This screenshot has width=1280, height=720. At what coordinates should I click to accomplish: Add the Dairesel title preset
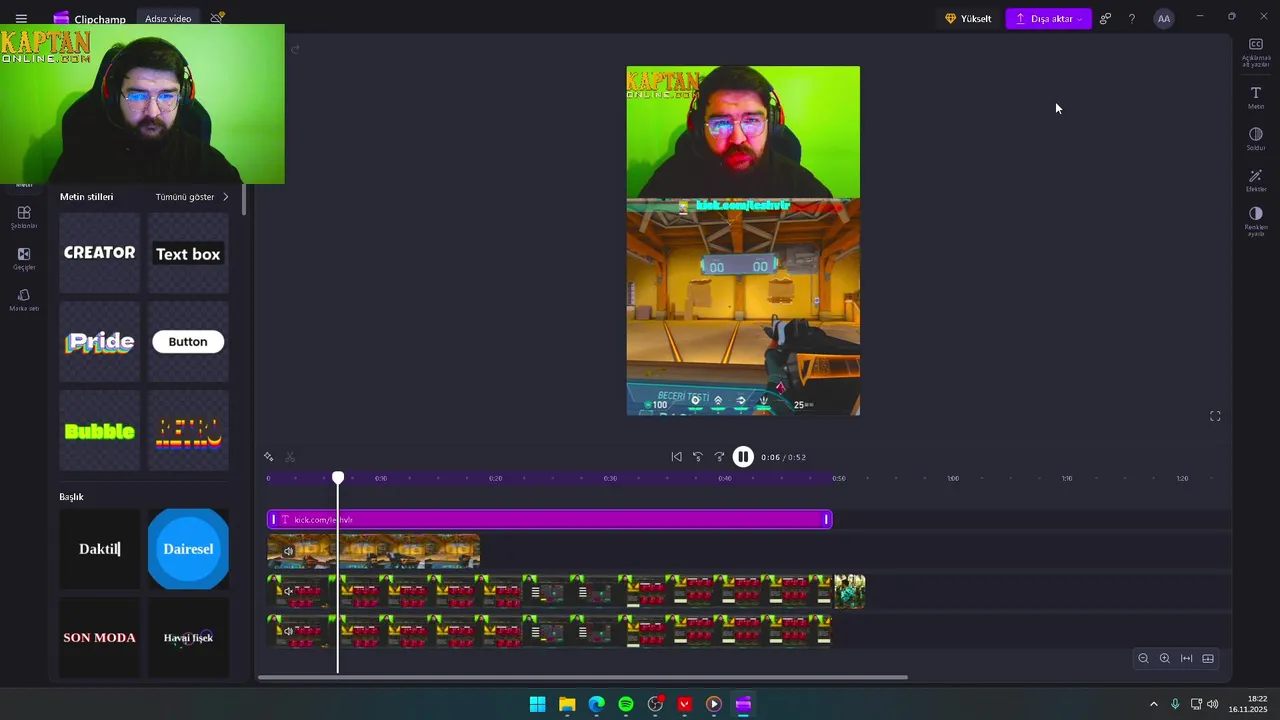[188, 549]
